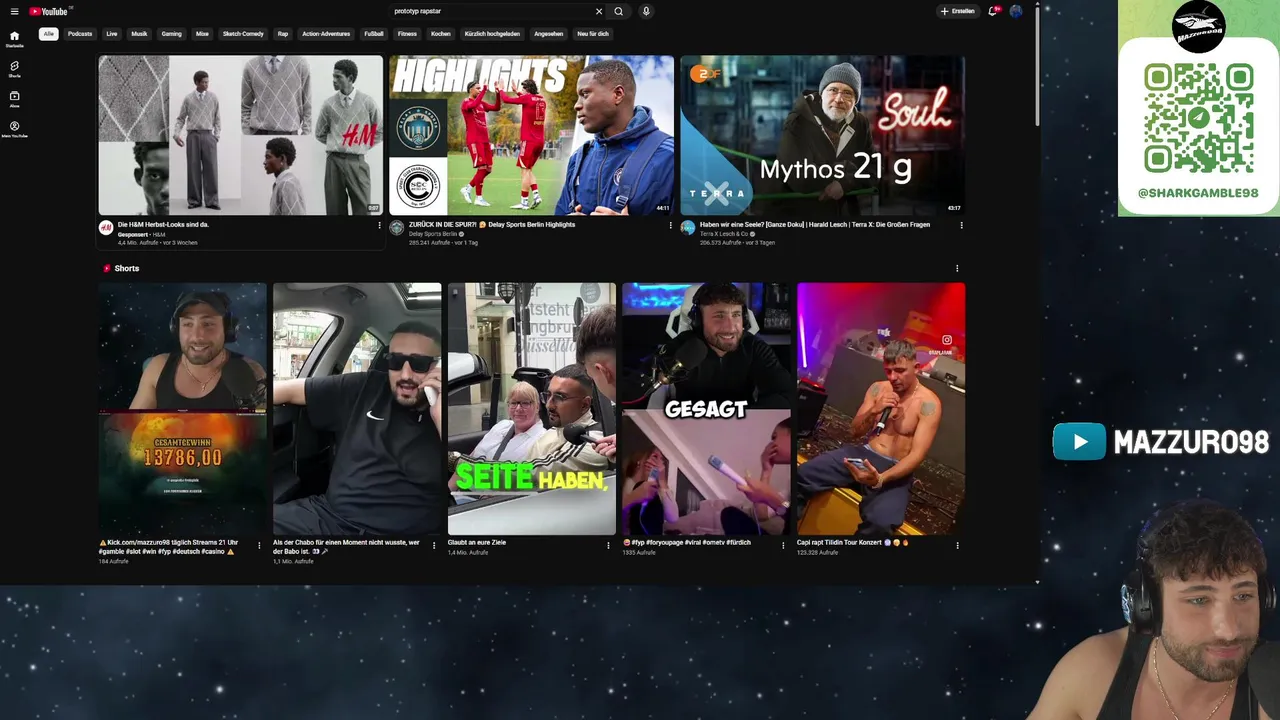Viewport: 1280px width, 720px height.
Task: Open the Gesamtgewinn 13786,00 short thumbnail
Action: (x=182, y=409)
